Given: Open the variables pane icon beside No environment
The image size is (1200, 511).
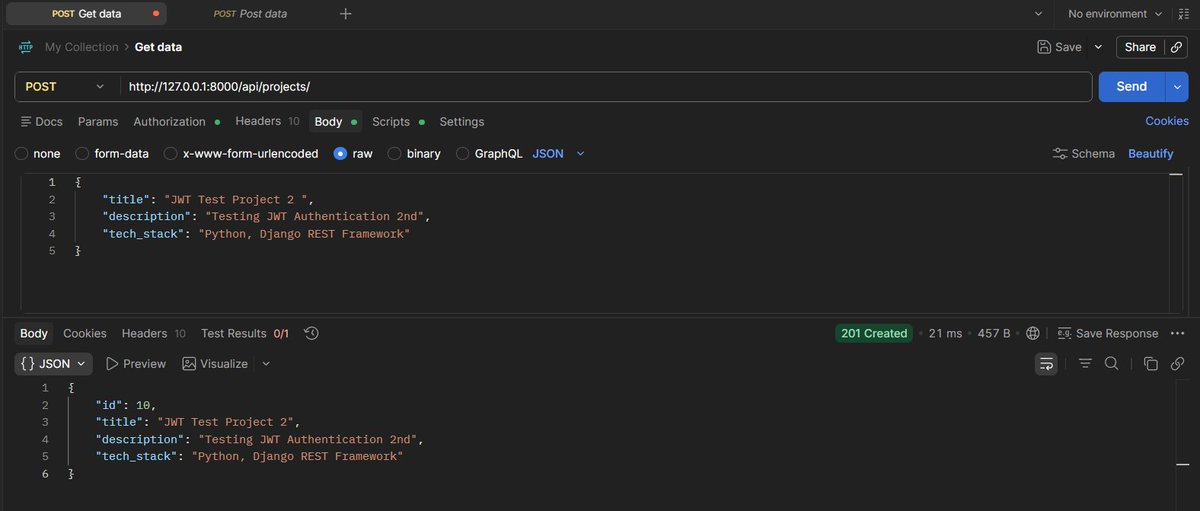Looking at the screenshot, I should [x=1182, y=14].
